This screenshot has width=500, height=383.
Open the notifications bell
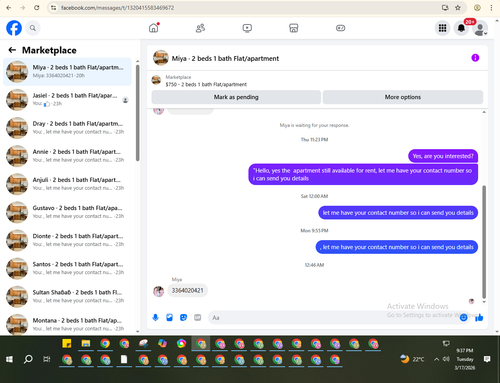pos(461,28)
